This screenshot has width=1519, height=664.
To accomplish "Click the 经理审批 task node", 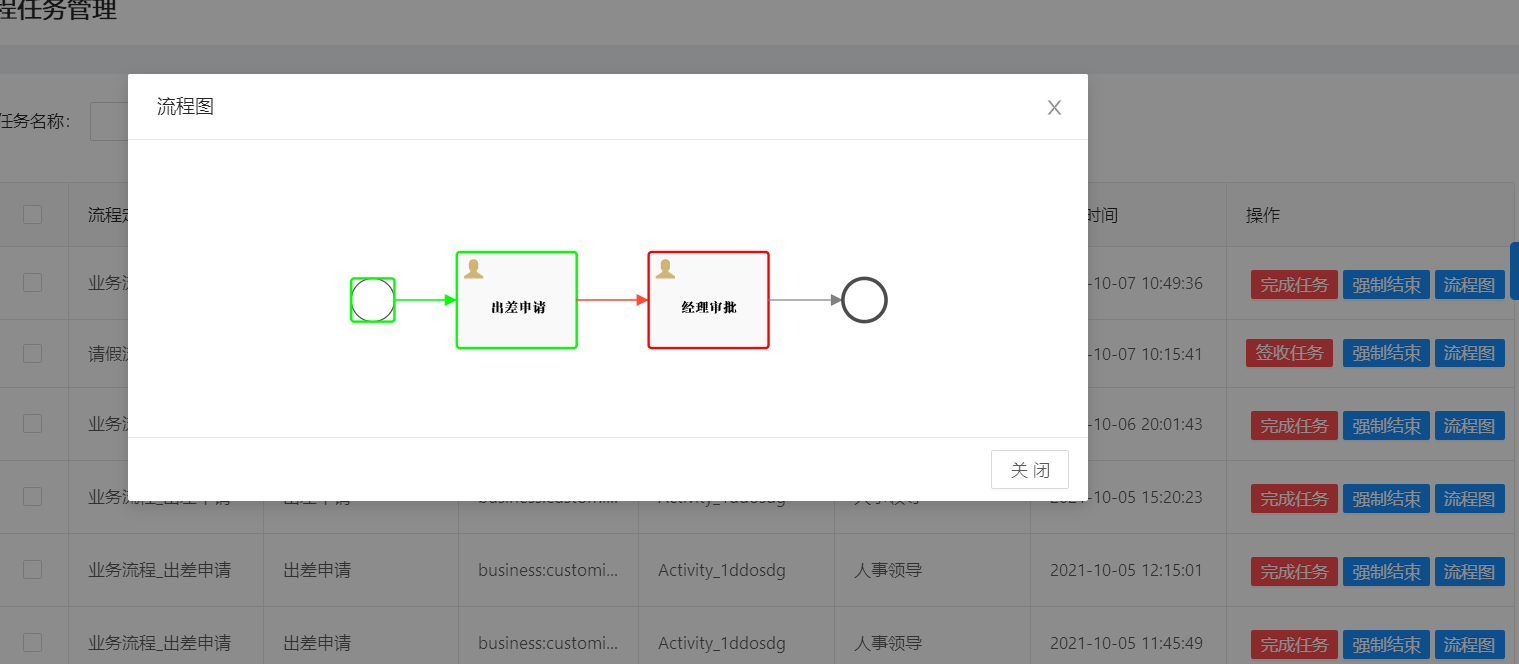I will pyautogui.click(x=709, y=300).
